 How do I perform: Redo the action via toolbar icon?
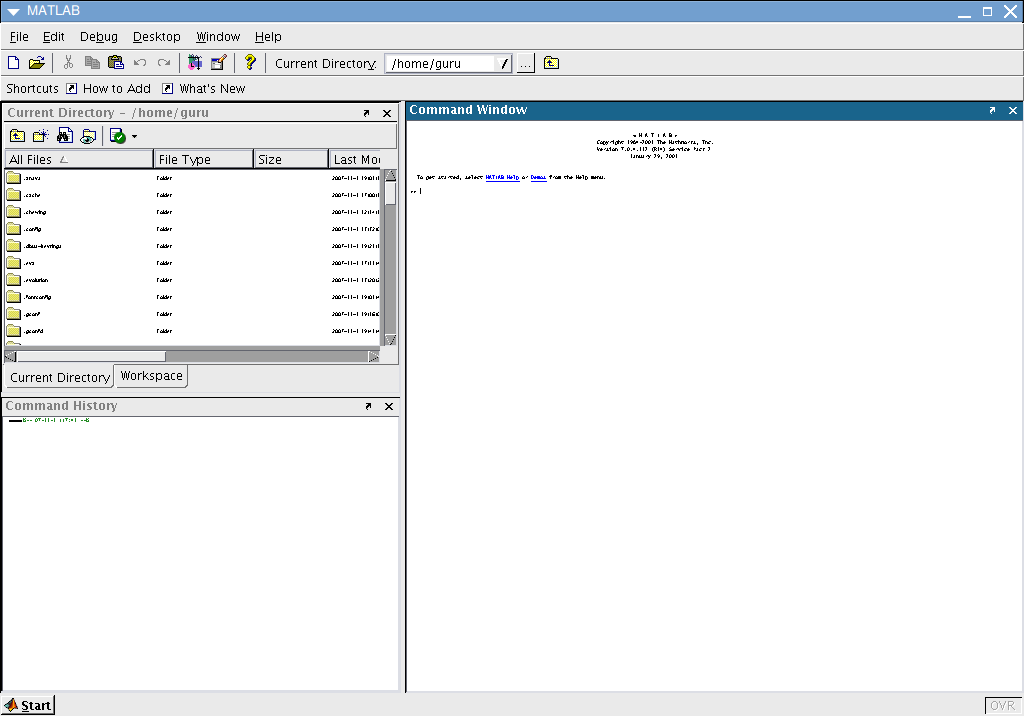(x=164, y=63)
